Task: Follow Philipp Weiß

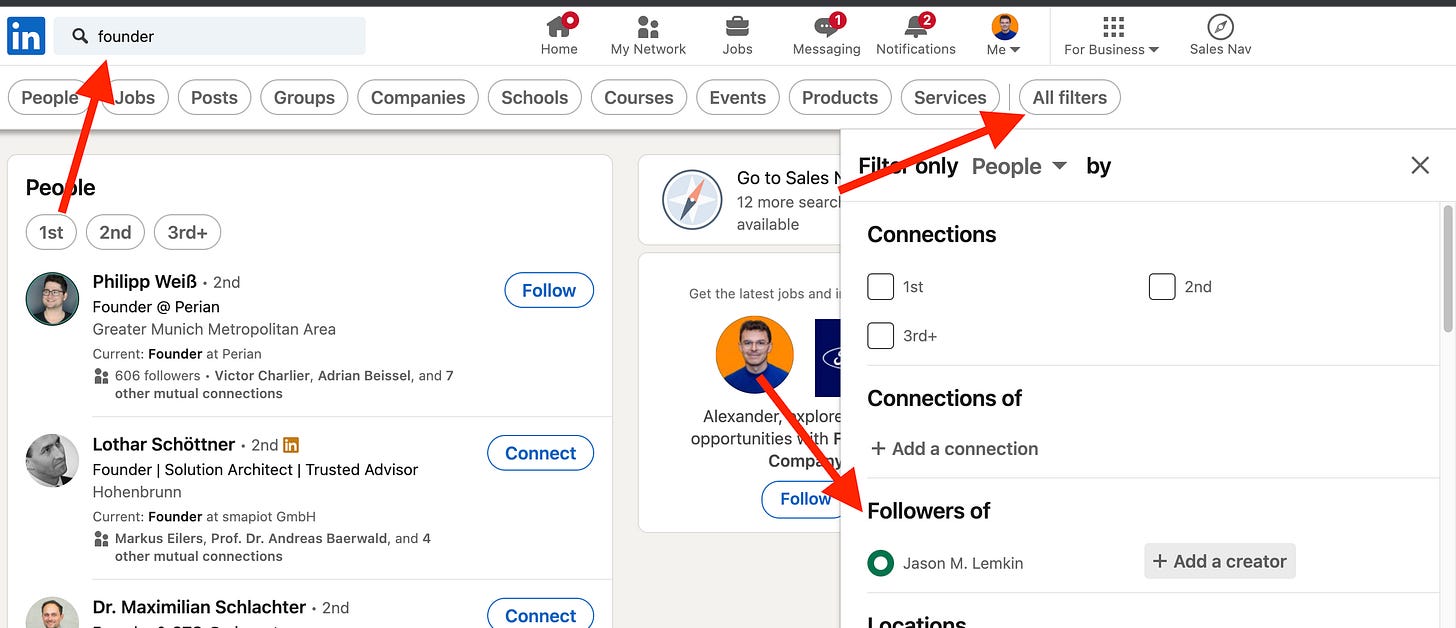Action: click(548, 290)
